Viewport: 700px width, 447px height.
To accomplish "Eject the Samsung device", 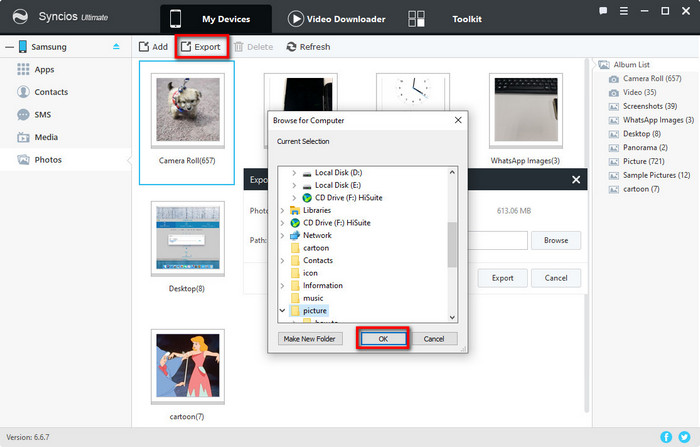I will [117, 46].
